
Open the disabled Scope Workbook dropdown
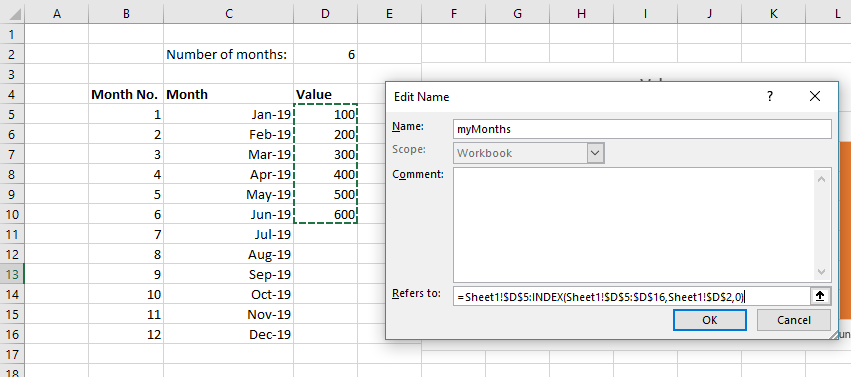point(595,153)
